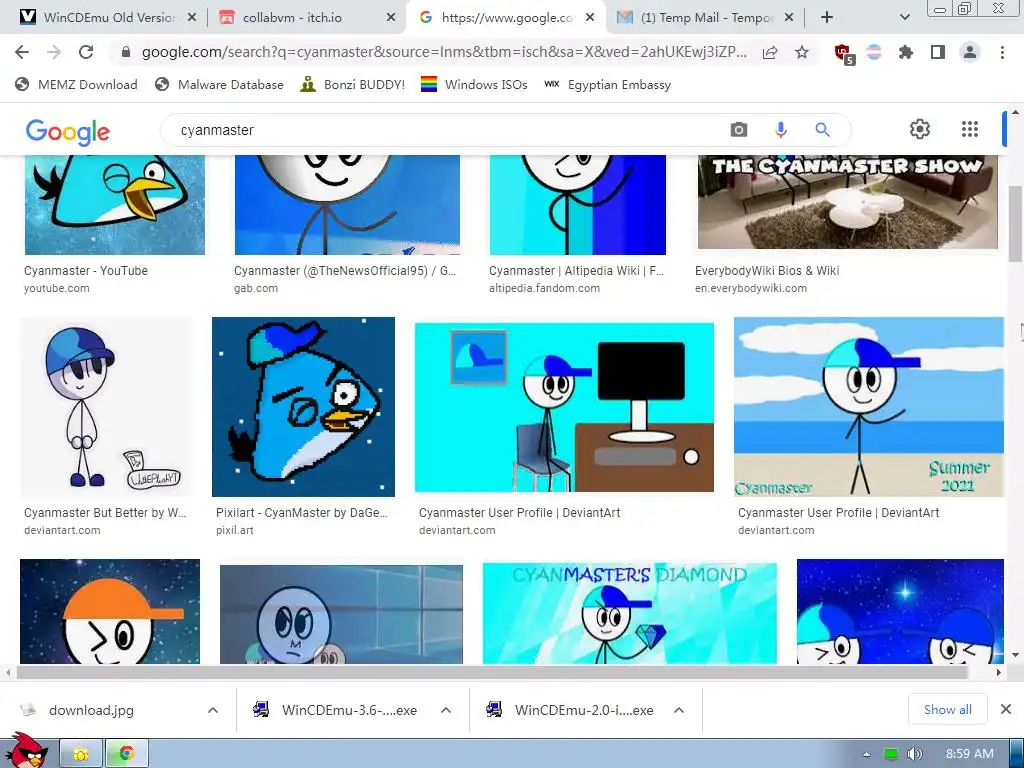1024x768 pixels.
Task: Click the altipedia.fandom.com source text
Action: tap(544, 288)
